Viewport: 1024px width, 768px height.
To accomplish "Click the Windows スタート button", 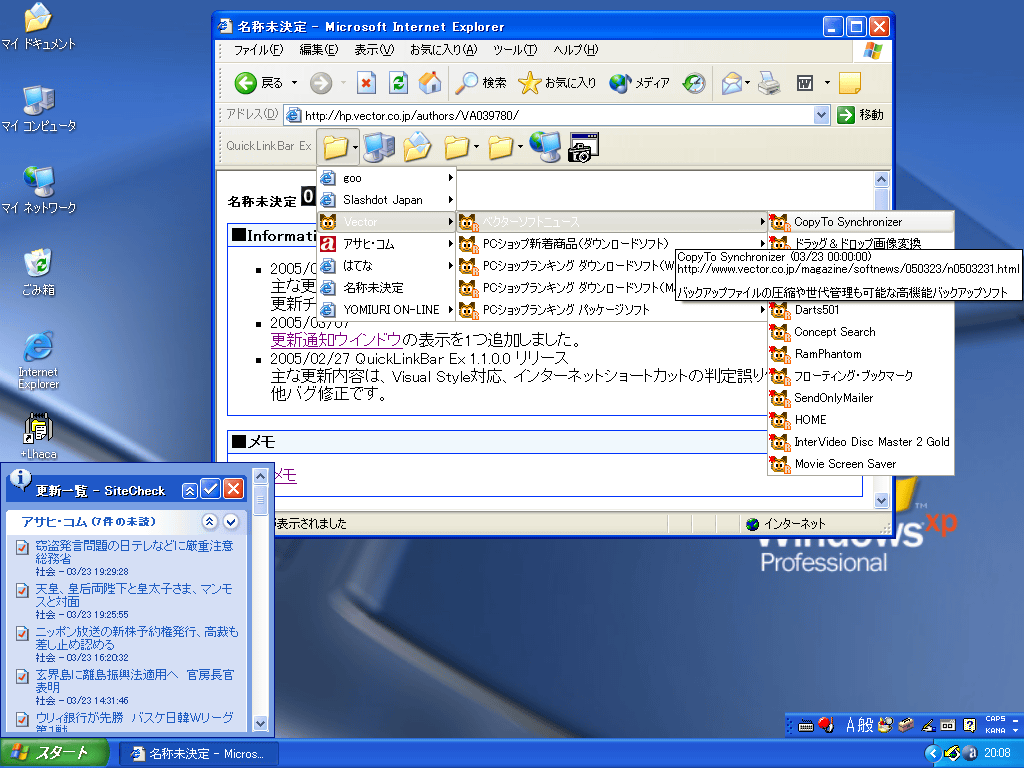I will tap(55, 753).
